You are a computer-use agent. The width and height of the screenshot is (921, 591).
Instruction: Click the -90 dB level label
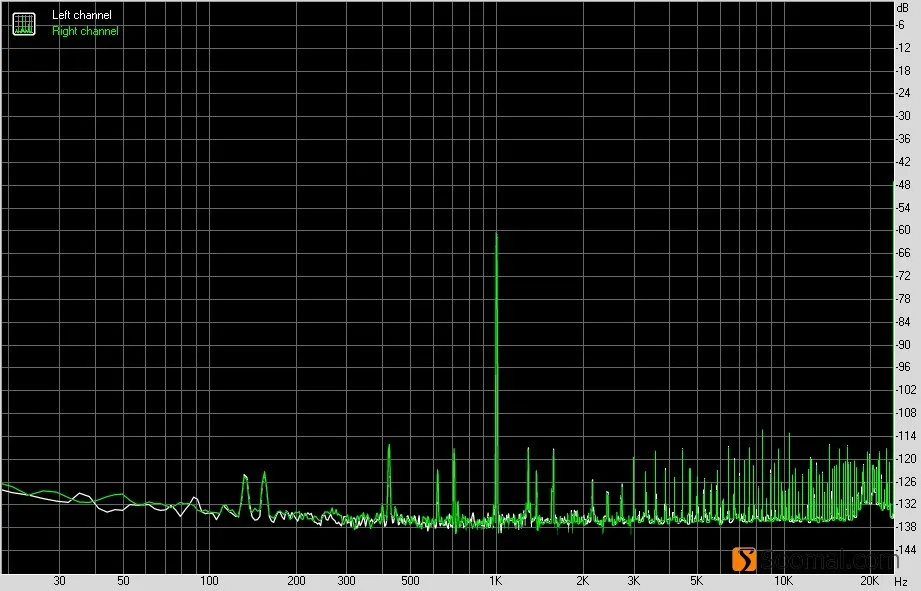(903, 345)
